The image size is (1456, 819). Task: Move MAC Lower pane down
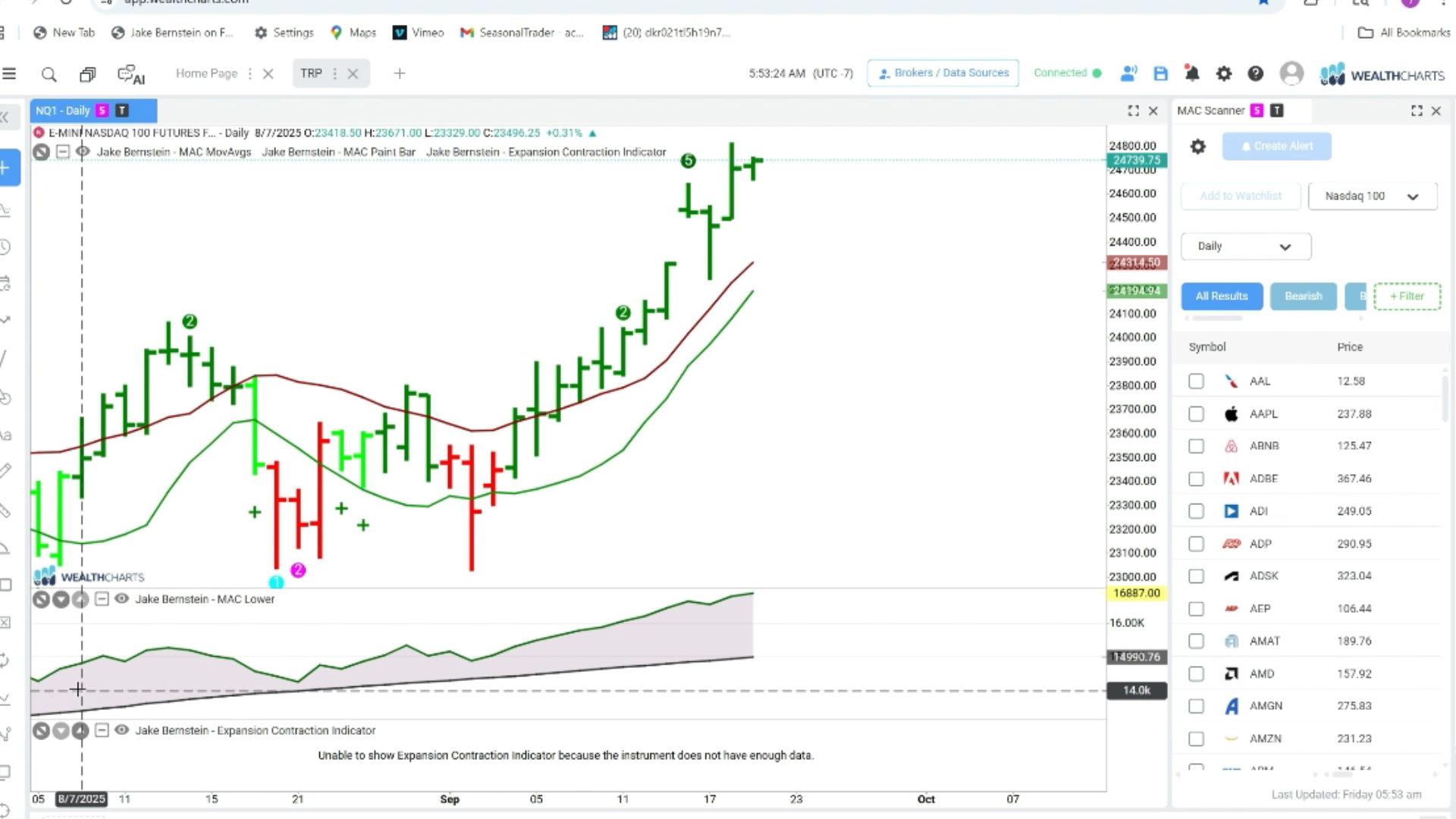click(x=61, y=600)
